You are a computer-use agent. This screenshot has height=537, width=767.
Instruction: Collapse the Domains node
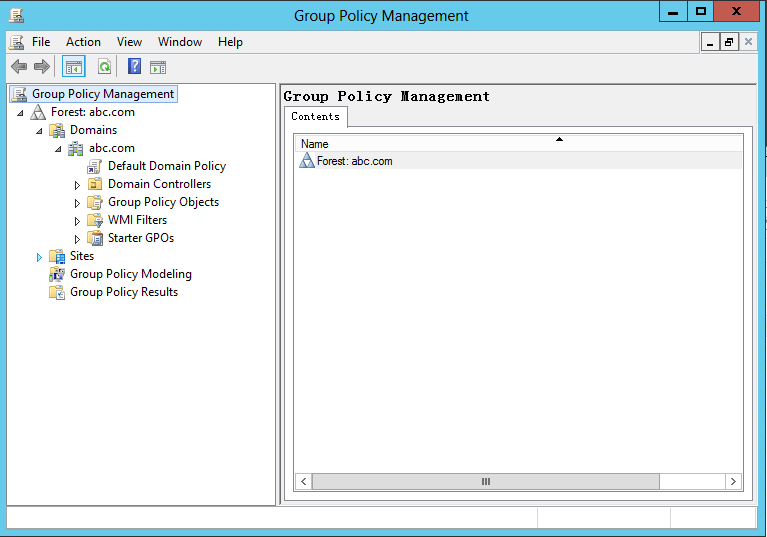pyautogui.click(x=40, y=131)
